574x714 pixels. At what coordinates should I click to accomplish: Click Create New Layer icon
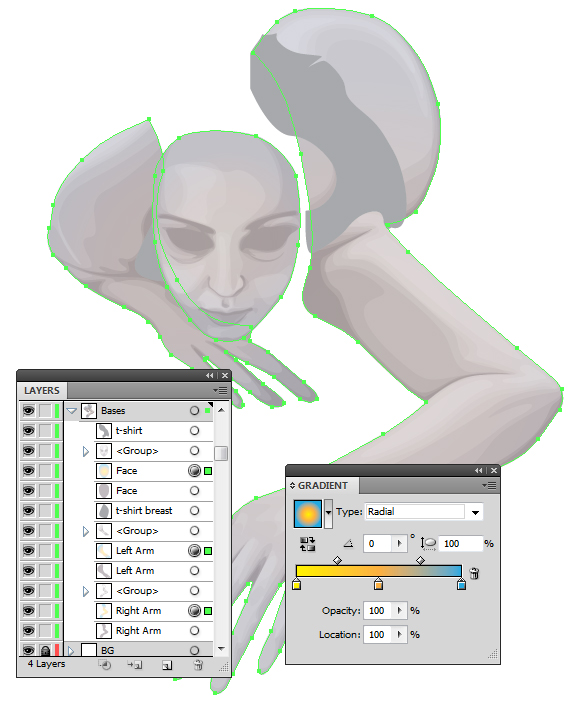(x=167, y=665)
